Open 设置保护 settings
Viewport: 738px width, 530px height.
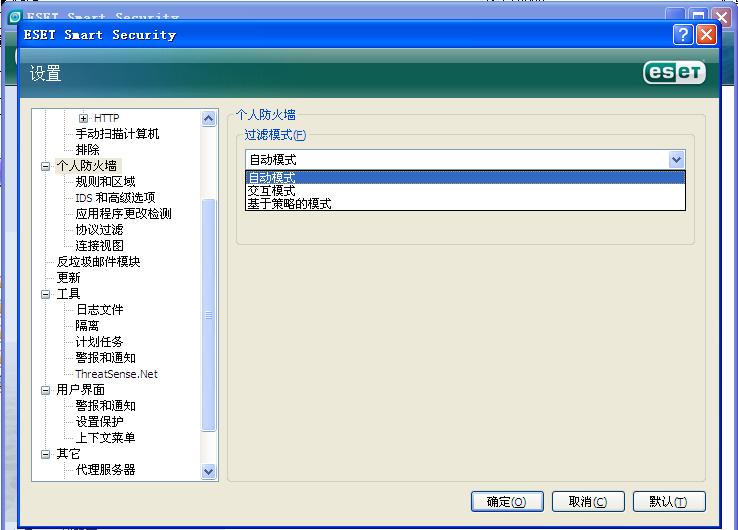[99, 422]
